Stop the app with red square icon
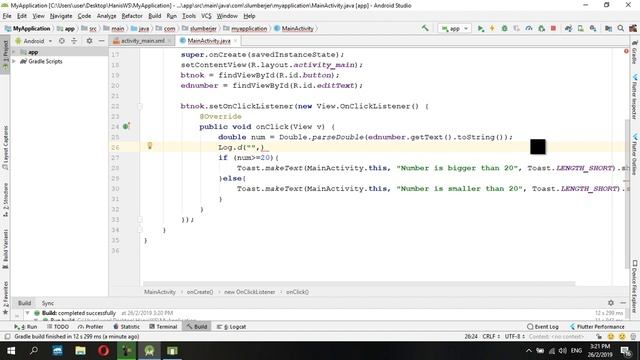Screen dimensions: 640x360 pyautogui.click(x=553, y=28)
